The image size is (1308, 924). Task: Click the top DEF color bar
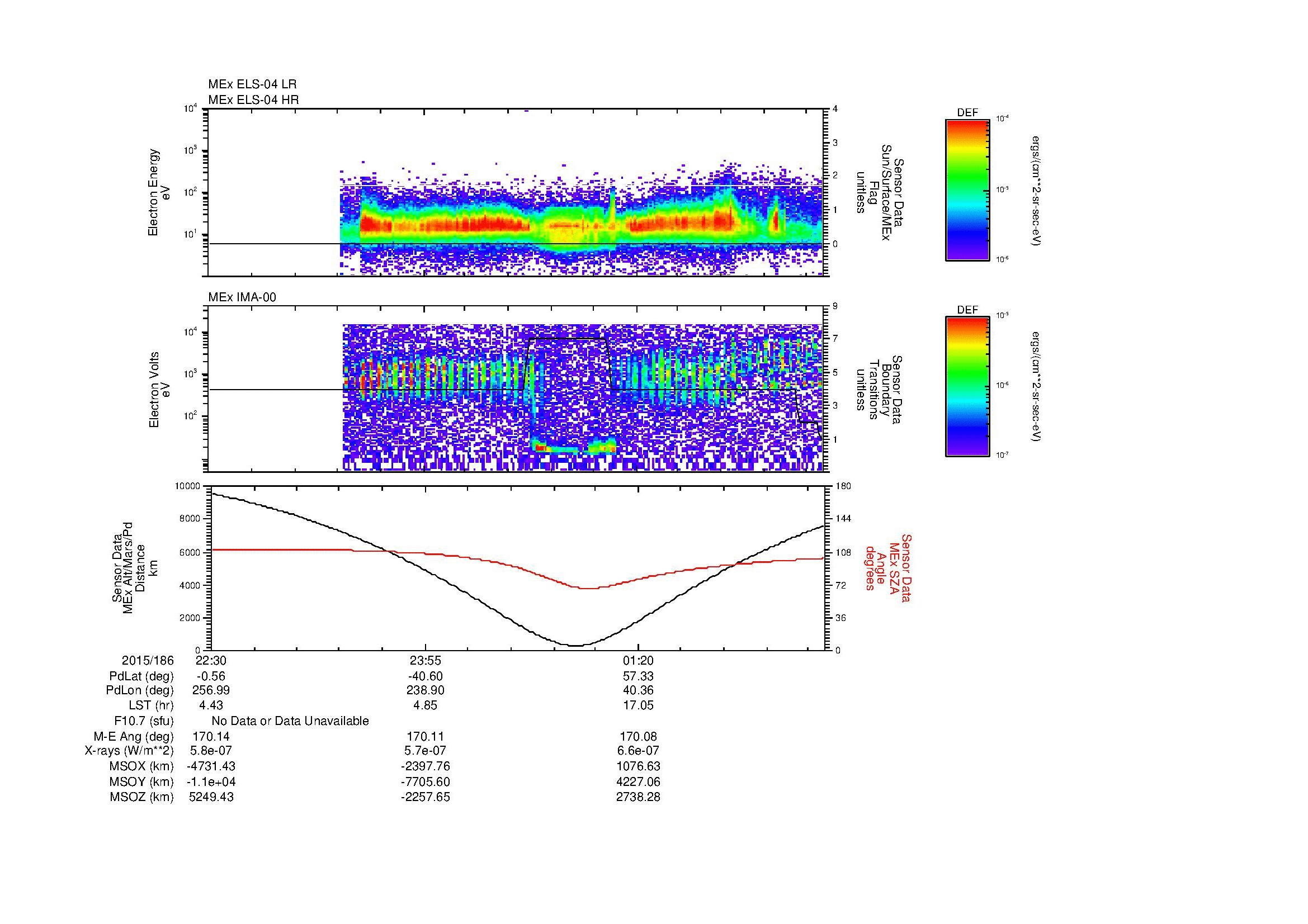pyautogui.click(x=967, y=190)
